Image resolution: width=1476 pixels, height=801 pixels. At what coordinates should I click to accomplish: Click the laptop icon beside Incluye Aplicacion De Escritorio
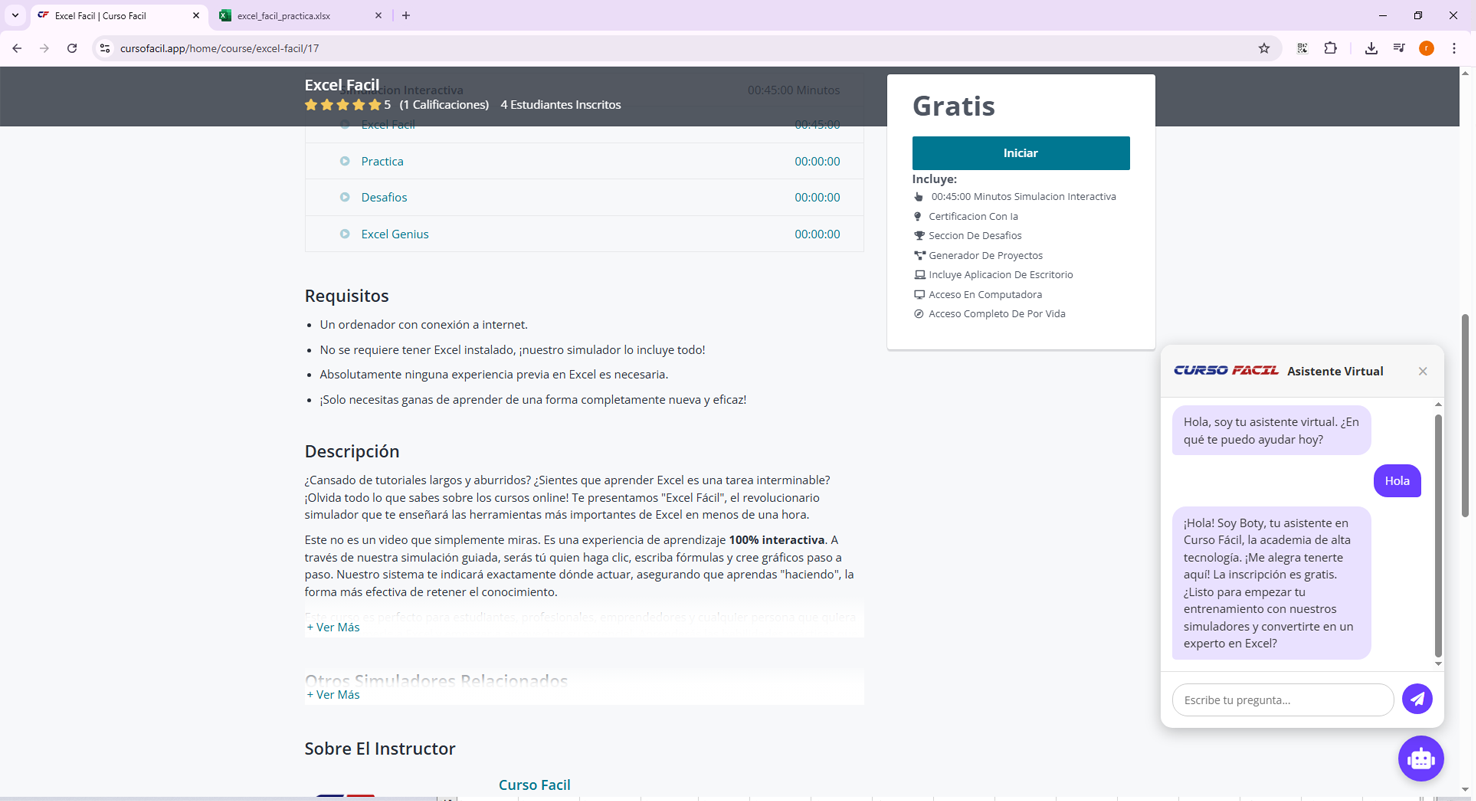point(919,275)
